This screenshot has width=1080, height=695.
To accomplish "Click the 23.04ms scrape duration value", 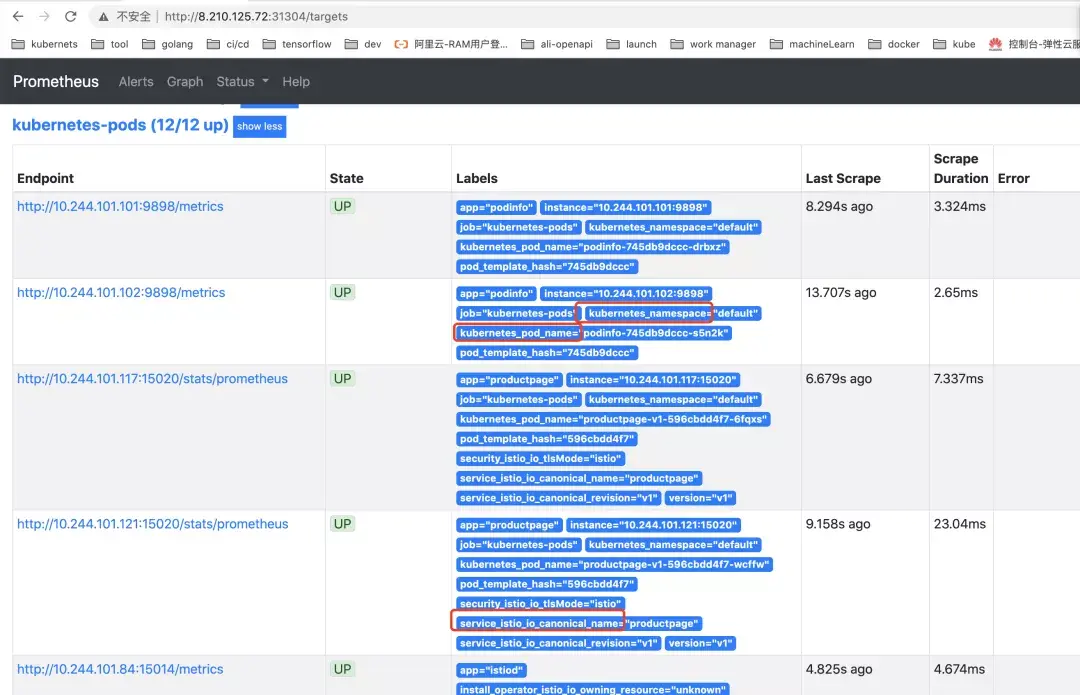I will click(x=959, y=524).
